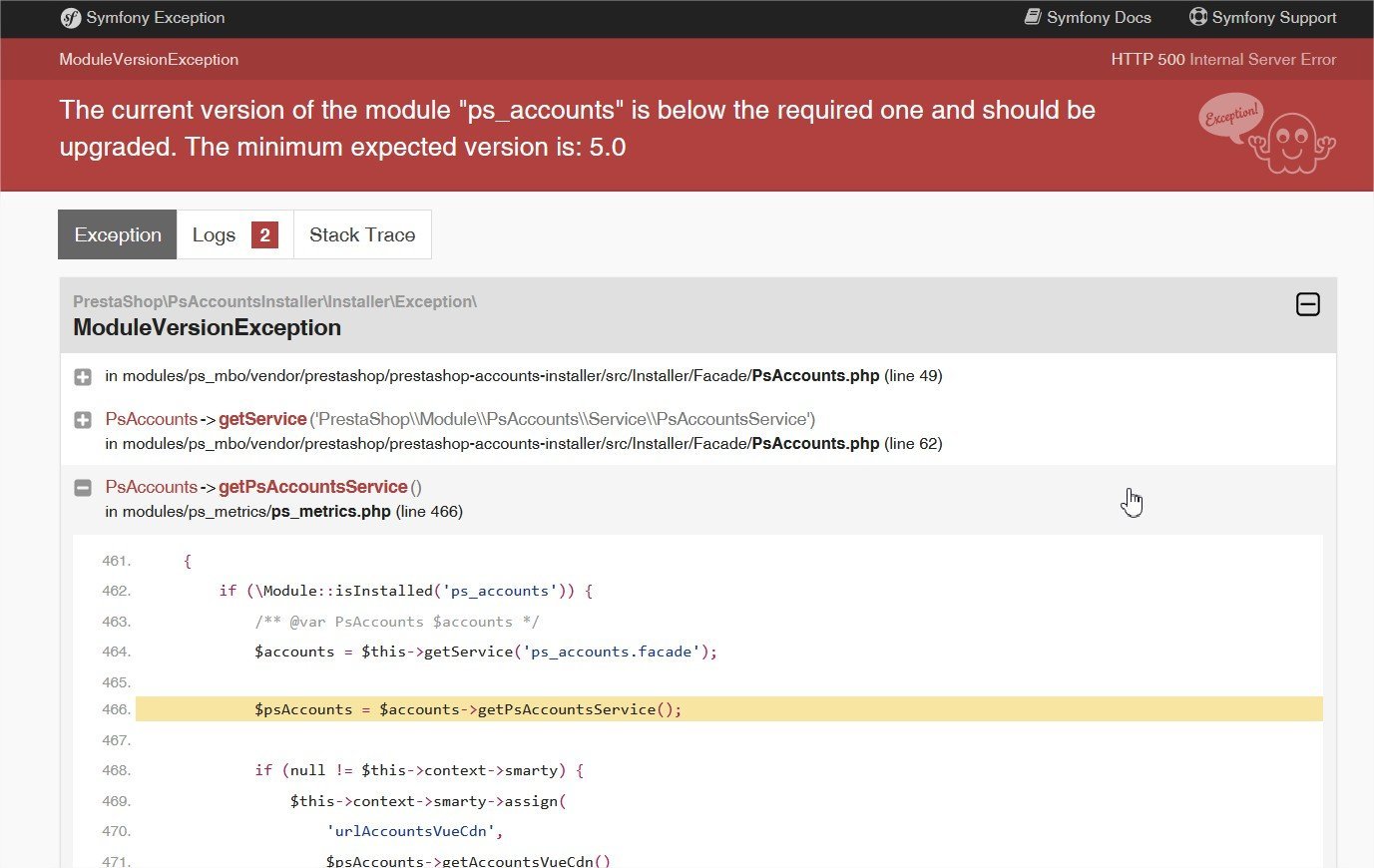Open the Stack Trace tab

point(362,234)
